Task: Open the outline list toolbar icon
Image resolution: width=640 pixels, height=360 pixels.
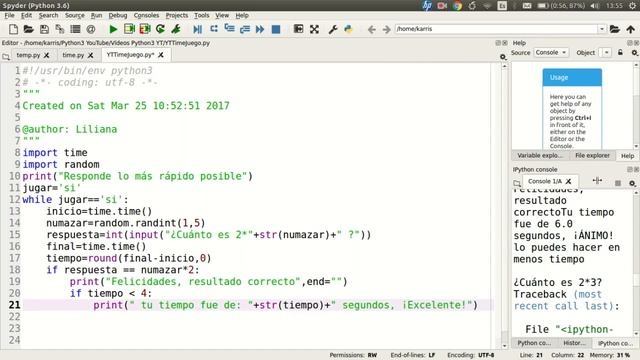Action: (x=75, y=29)
